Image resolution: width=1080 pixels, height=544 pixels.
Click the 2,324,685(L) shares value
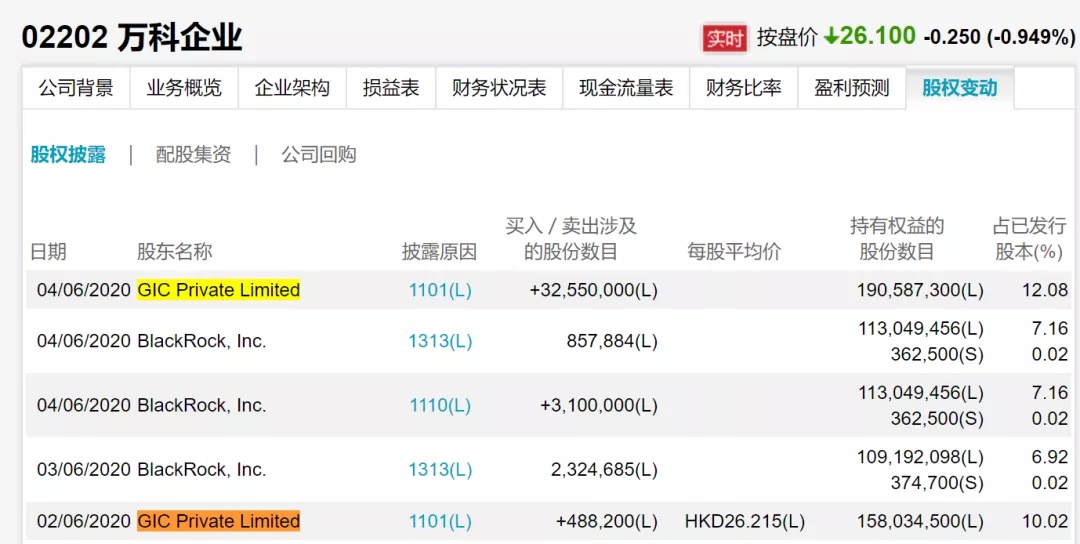pyautogui.click(x=605, y=470)
